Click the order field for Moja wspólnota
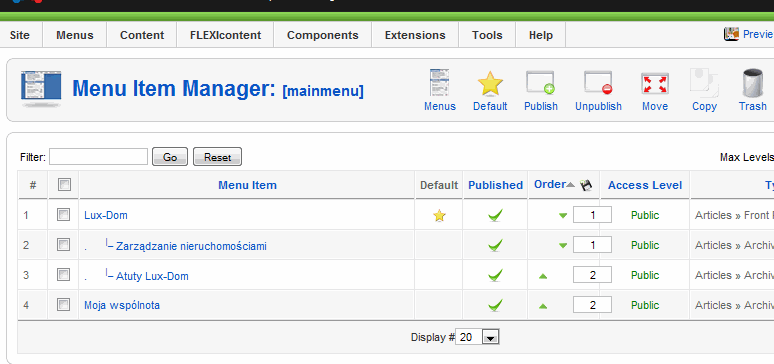This screenshot has width=774, height=364. 592,305
